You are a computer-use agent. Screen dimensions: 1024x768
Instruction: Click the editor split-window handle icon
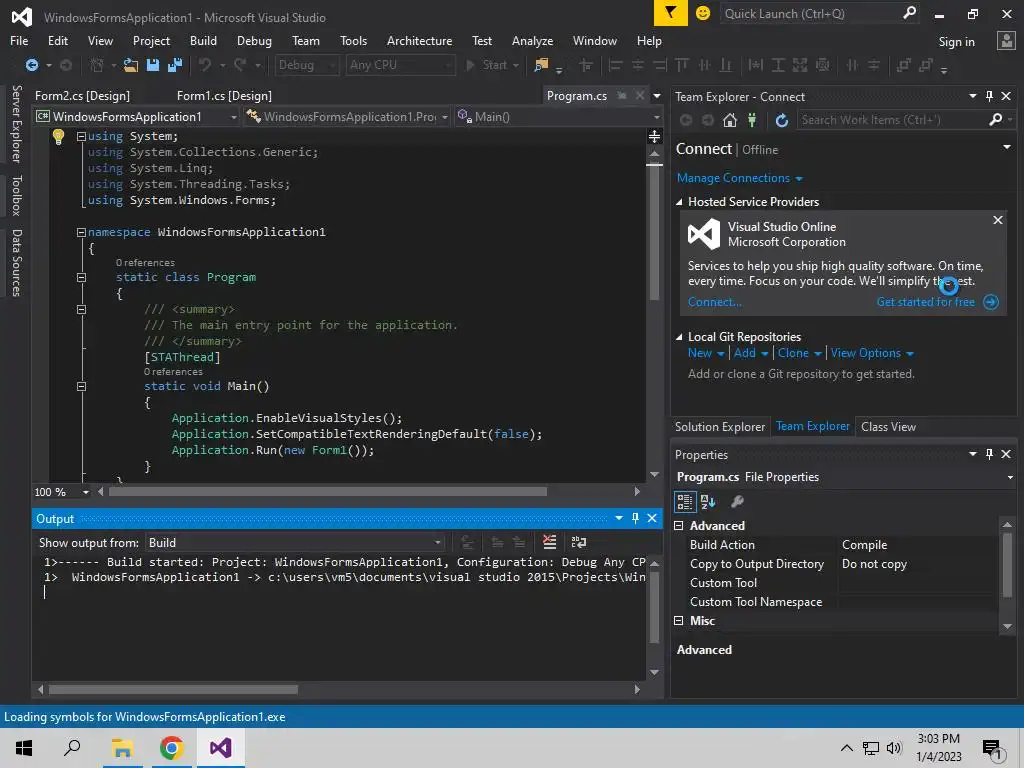point(654,136)
